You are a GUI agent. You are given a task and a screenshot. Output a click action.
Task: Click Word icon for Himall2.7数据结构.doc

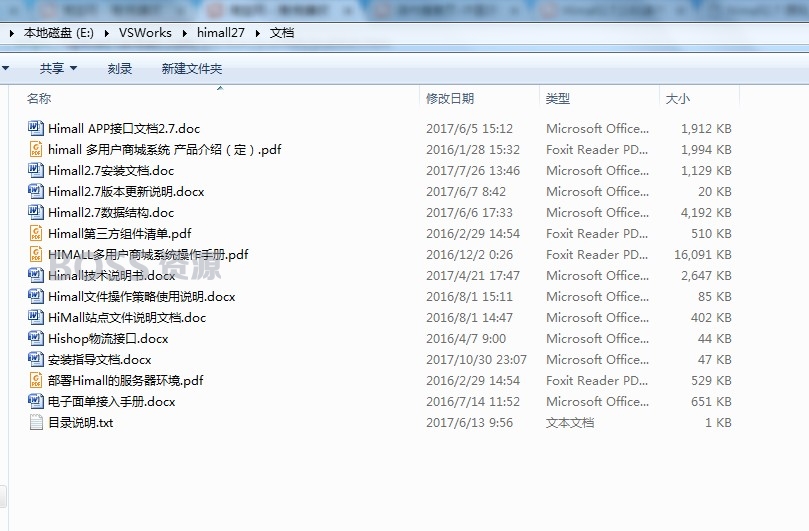pyautogui.click(x=36, y=212)
